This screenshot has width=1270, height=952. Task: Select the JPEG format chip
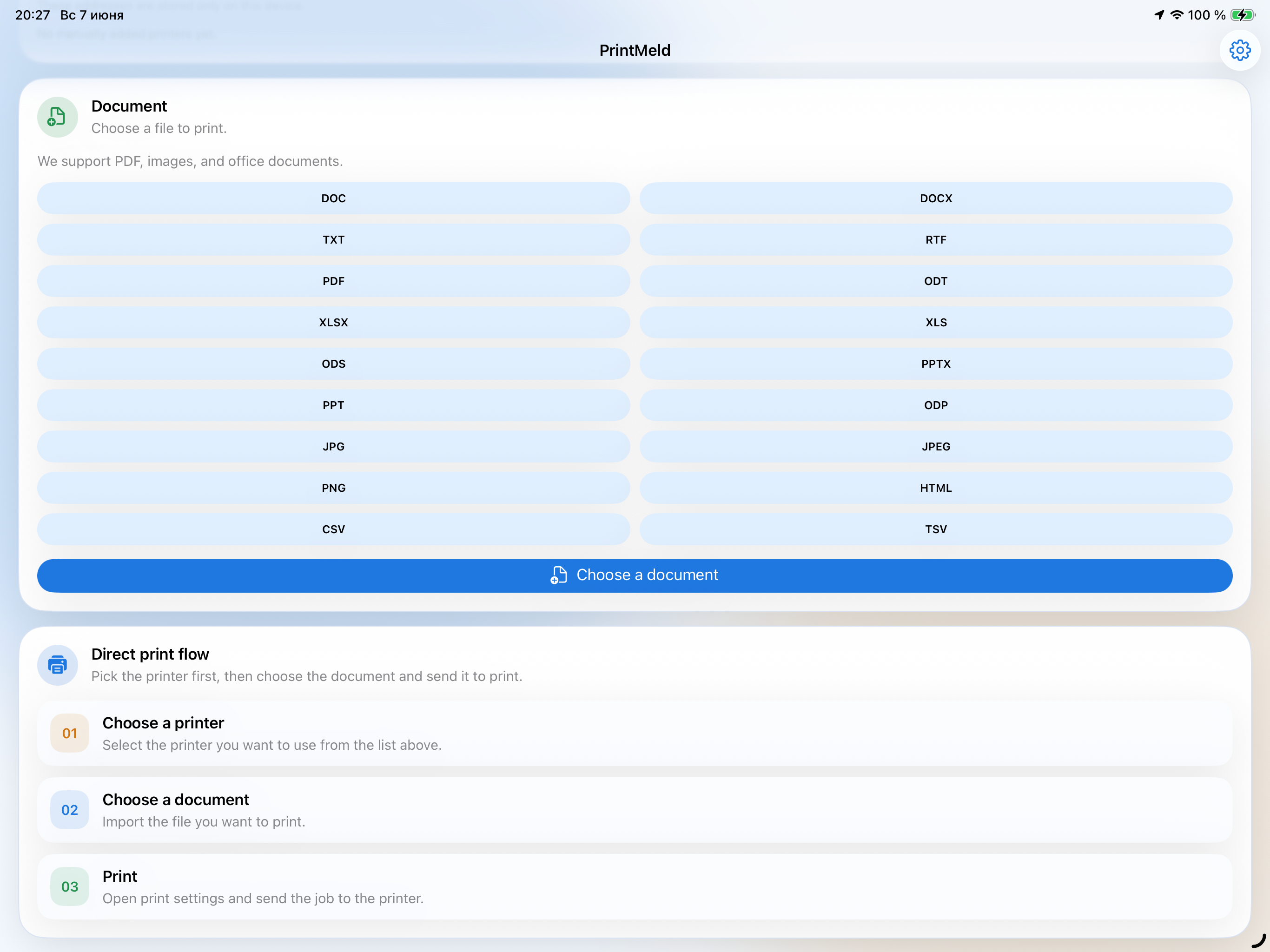coord(936,446)
